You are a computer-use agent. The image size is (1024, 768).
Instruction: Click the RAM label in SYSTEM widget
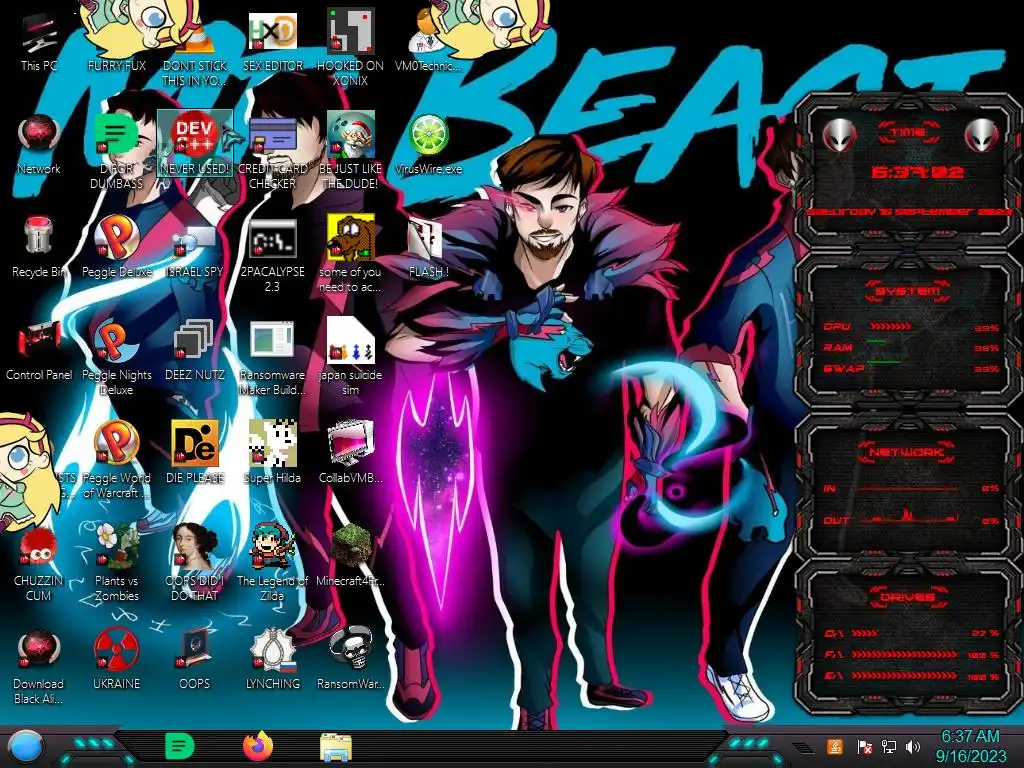[838, 347]
